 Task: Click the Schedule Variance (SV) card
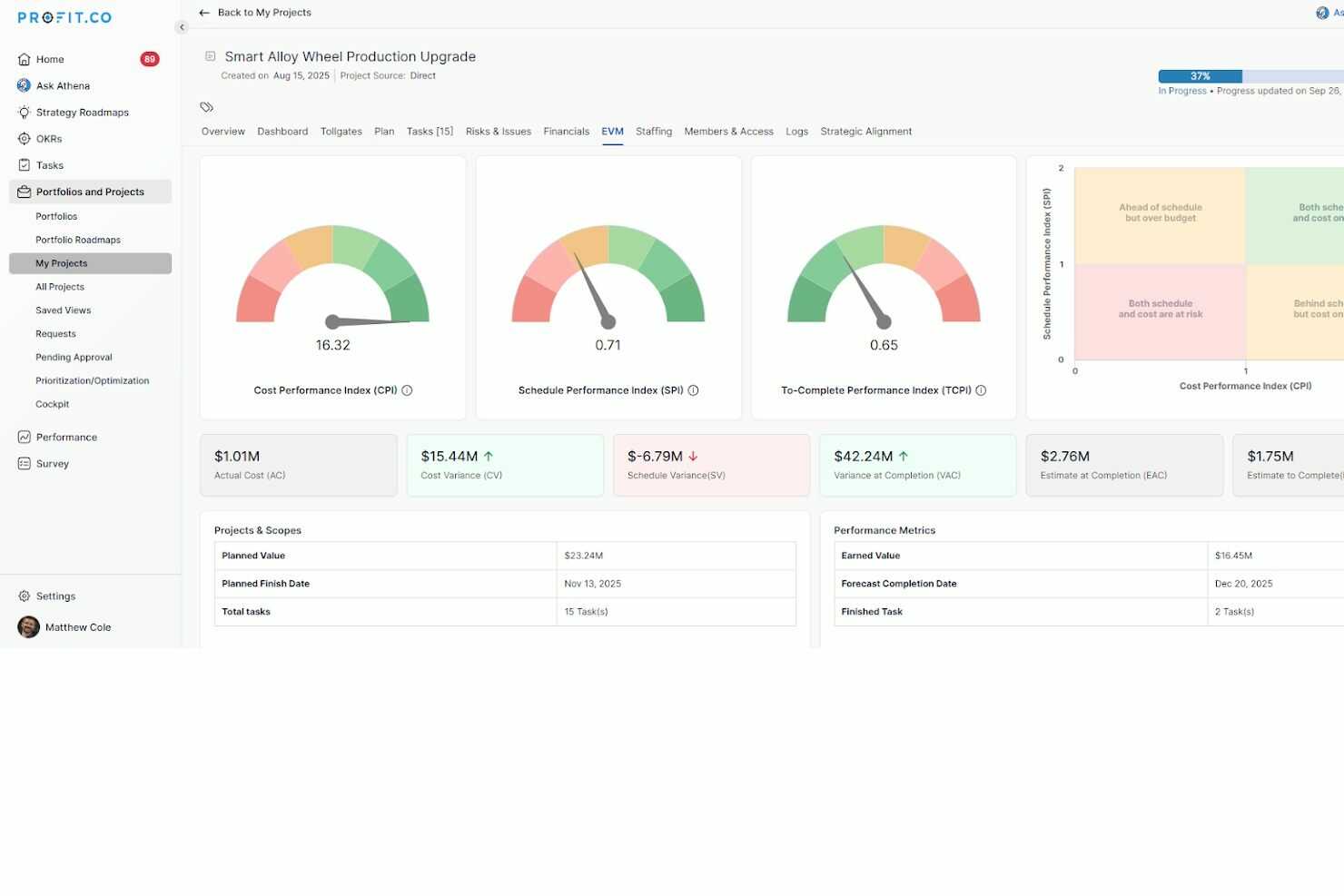click(711, 465)
